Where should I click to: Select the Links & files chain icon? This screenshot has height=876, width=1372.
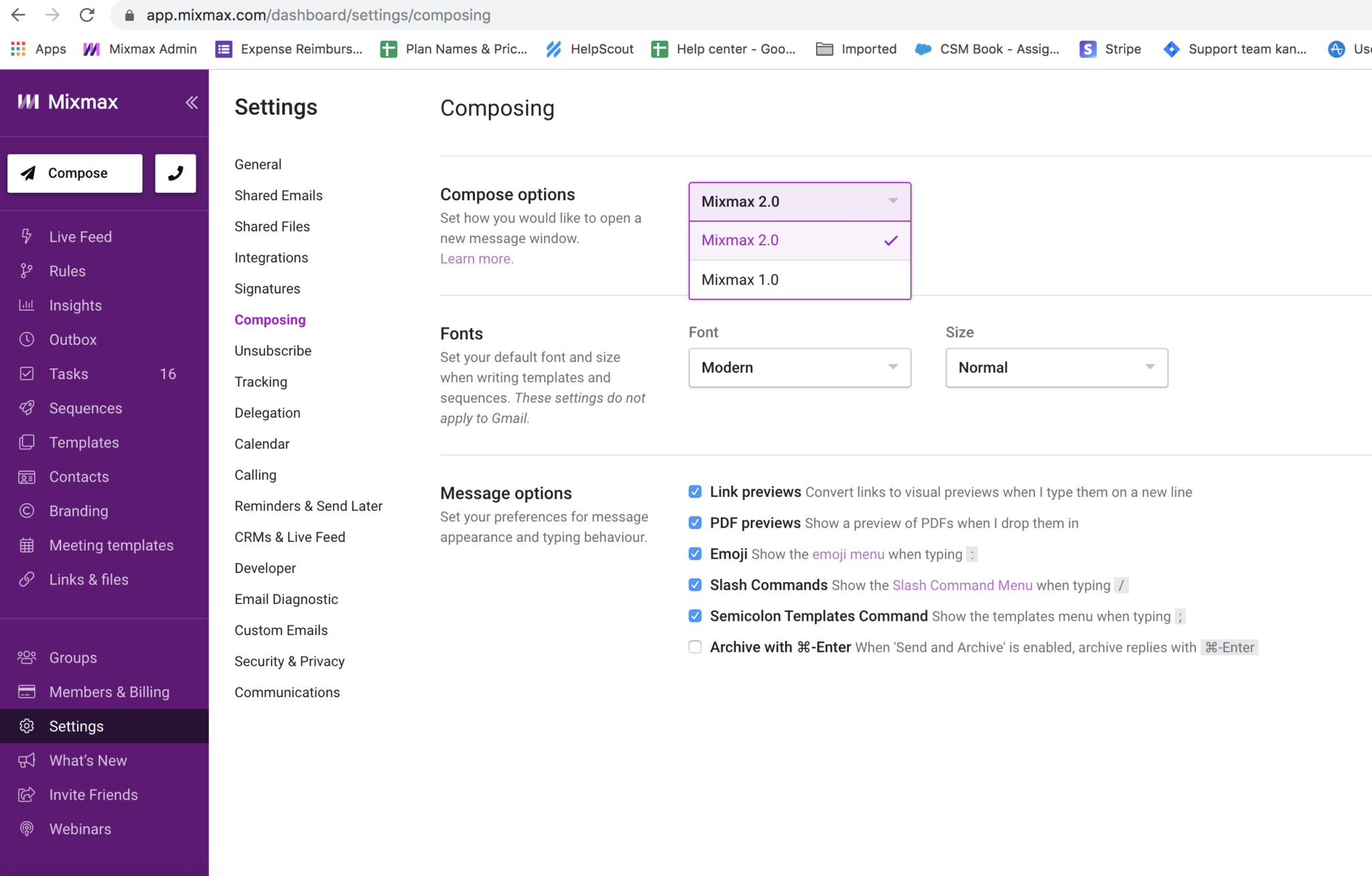pyautogui.click(x=26, y=579)
